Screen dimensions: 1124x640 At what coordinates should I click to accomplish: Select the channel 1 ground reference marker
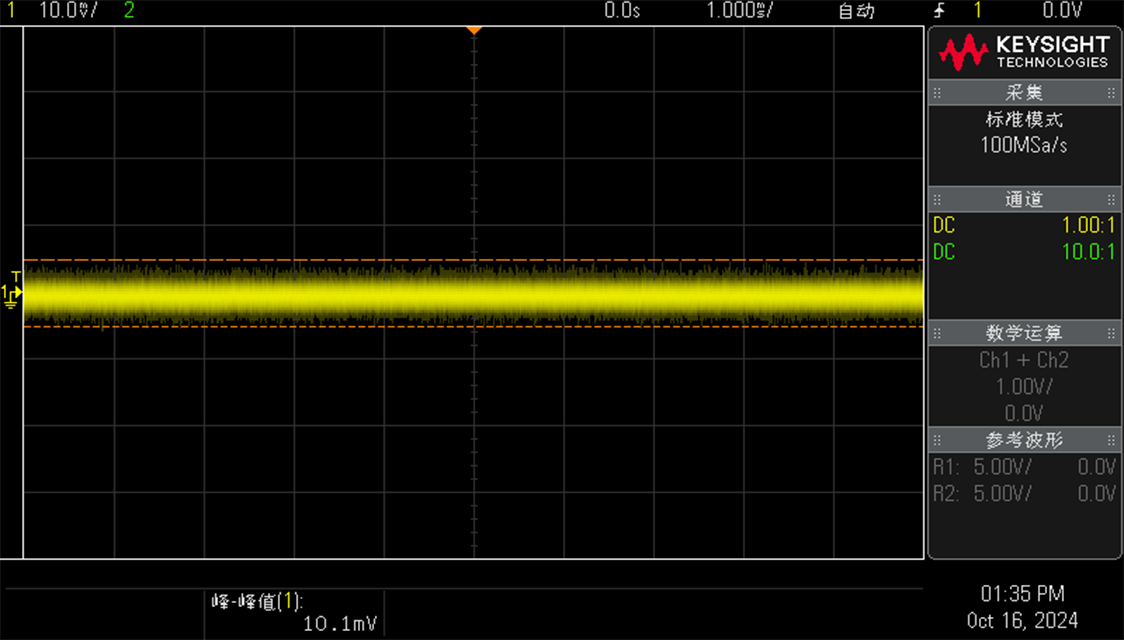point(10,297)
